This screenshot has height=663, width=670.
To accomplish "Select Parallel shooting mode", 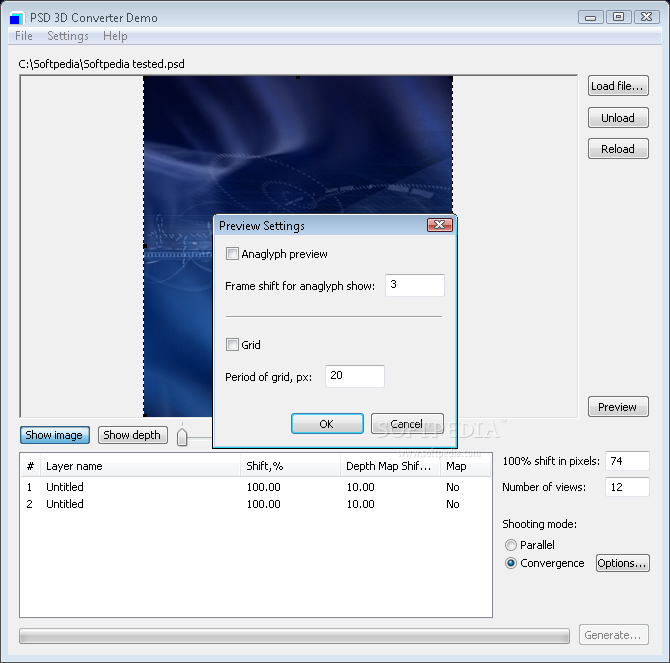I will (x=511, y=545).
